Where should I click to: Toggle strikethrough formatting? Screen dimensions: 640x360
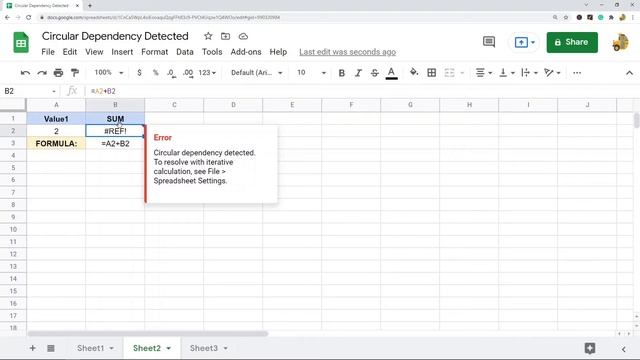click(374, 73)
